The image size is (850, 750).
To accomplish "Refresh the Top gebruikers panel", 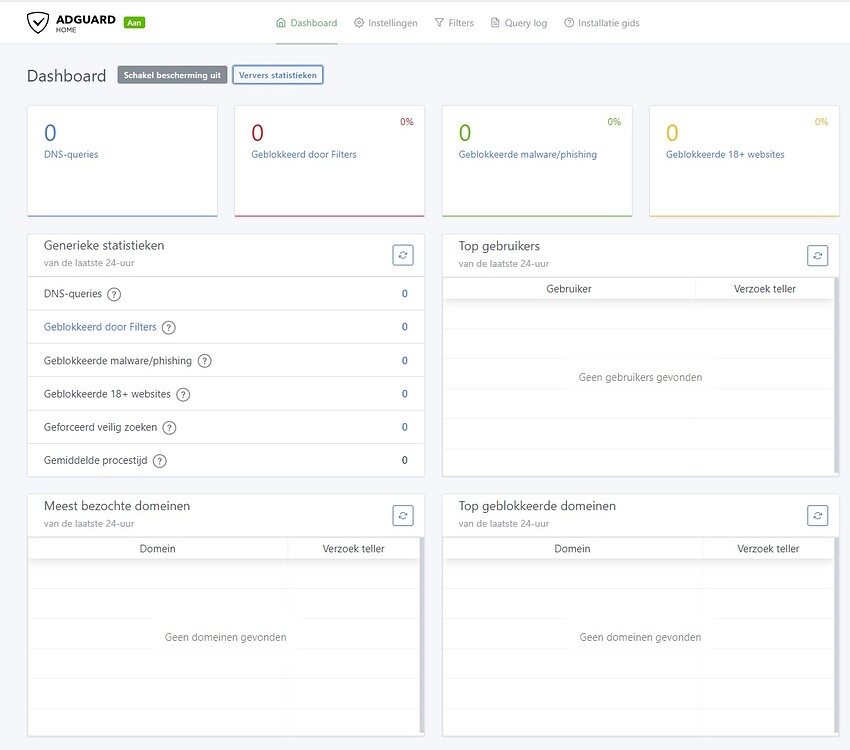I will point(817,255).
